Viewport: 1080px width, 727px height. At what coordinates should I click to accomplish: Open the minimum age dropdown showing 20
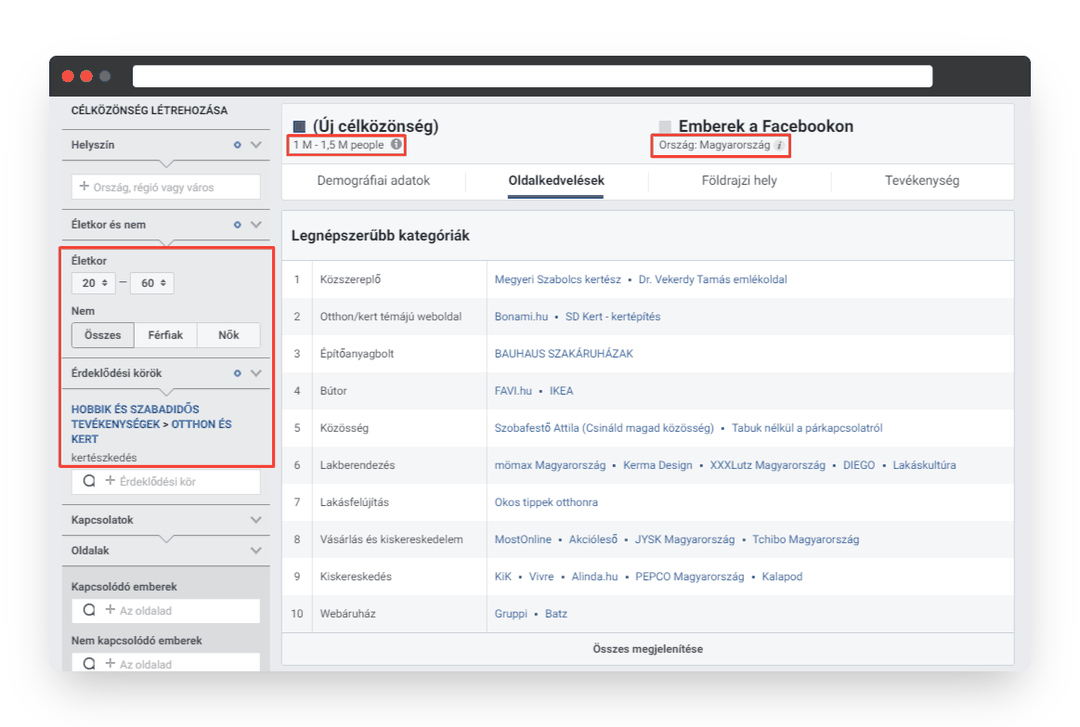click(94, 283)
